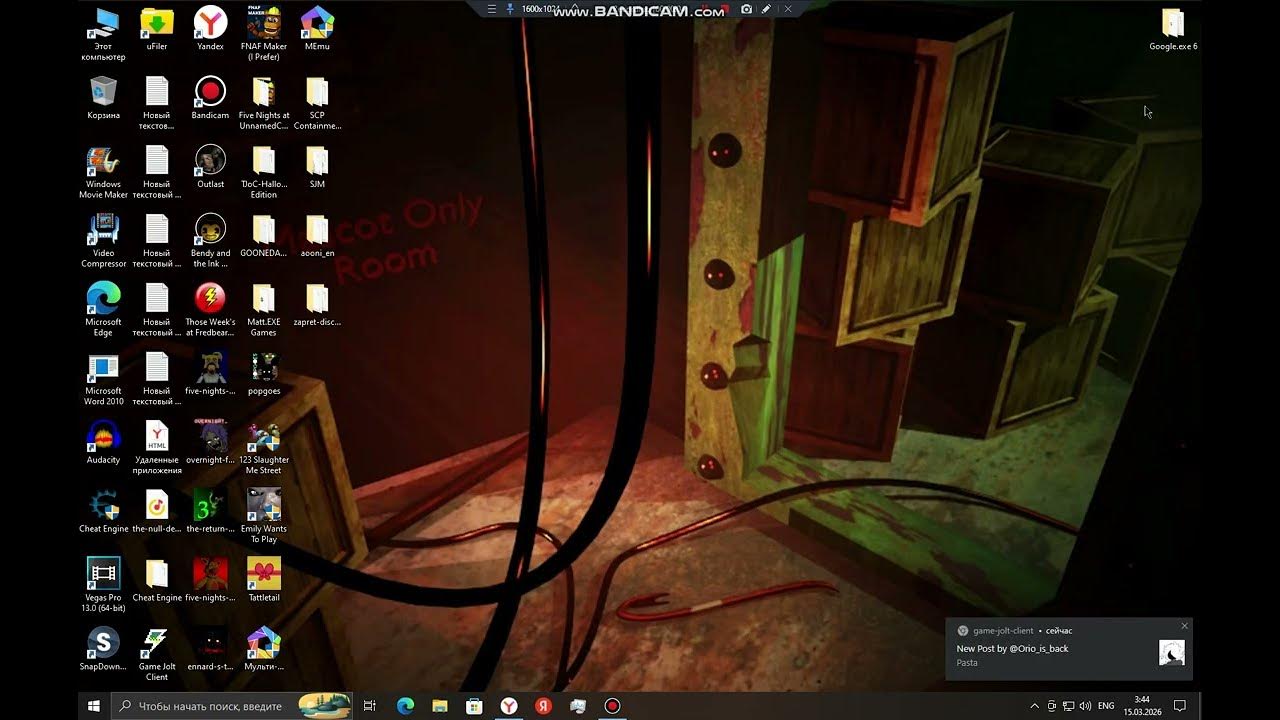Screen dimensions: 1280x720
Task: Switch the ENG input language indicator
Action: [1106, 706]
